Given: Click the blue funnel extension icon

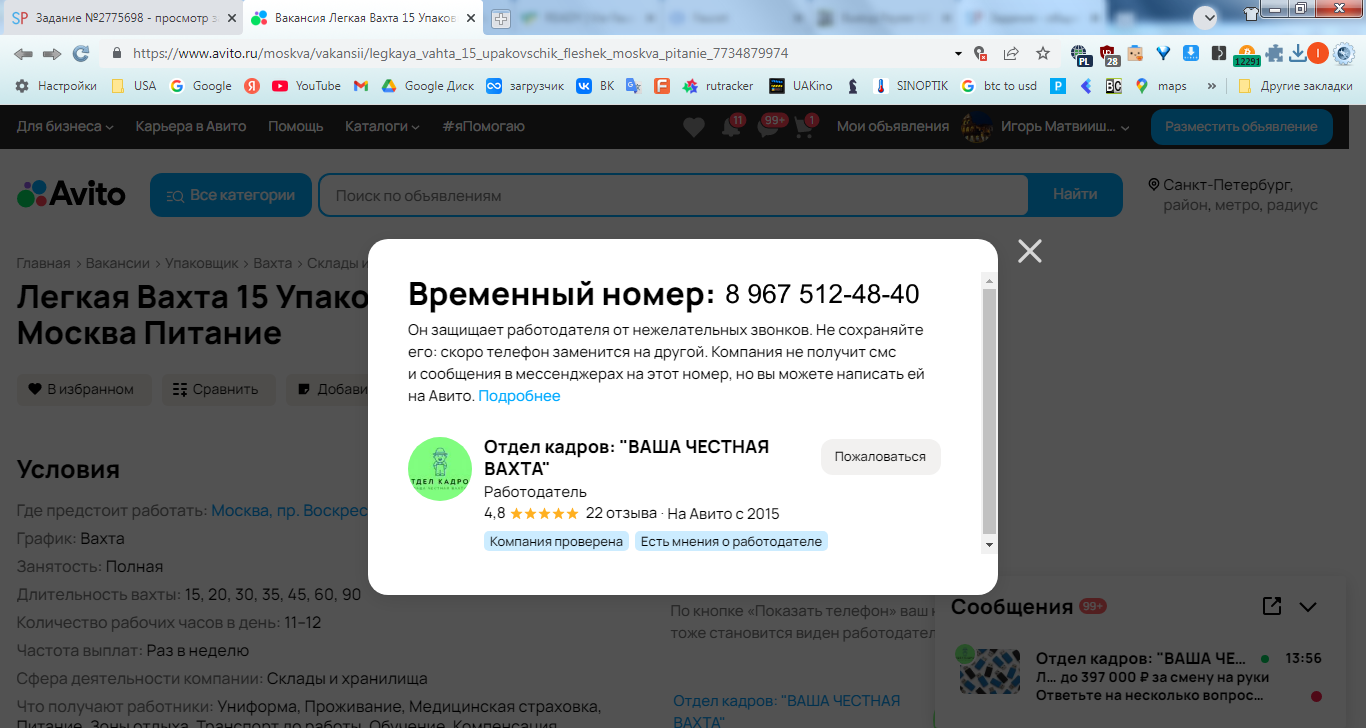Looking at the screenshot, I should pos(1163,54).
